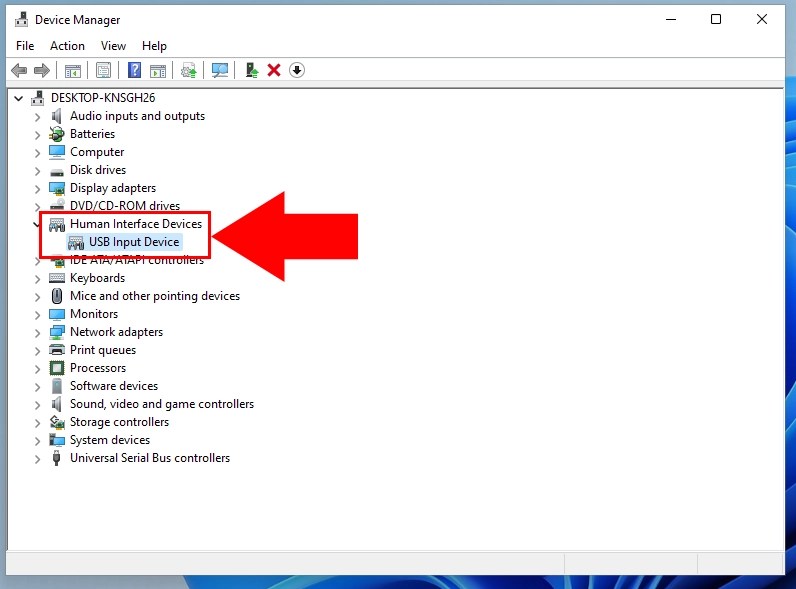Update device driver toolbar icon
The width and height of the screenshot is (796, 589).
[188, 71]
